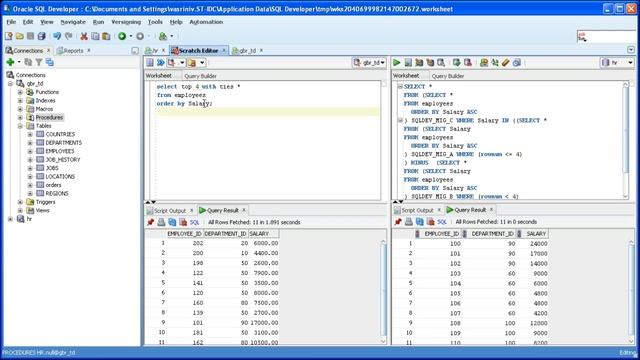
Task: Close the Connections panel tab
Action: click(x=49, y=50)
